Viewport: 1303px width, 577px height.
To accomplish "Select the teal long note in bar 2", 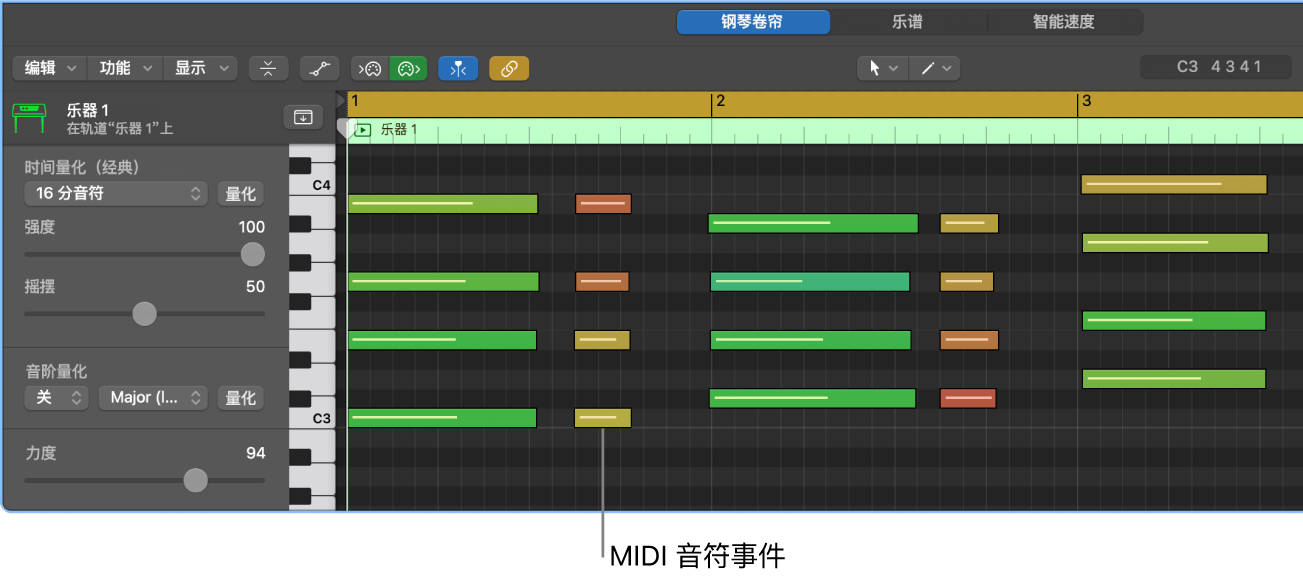I will (x=810, y=282).
